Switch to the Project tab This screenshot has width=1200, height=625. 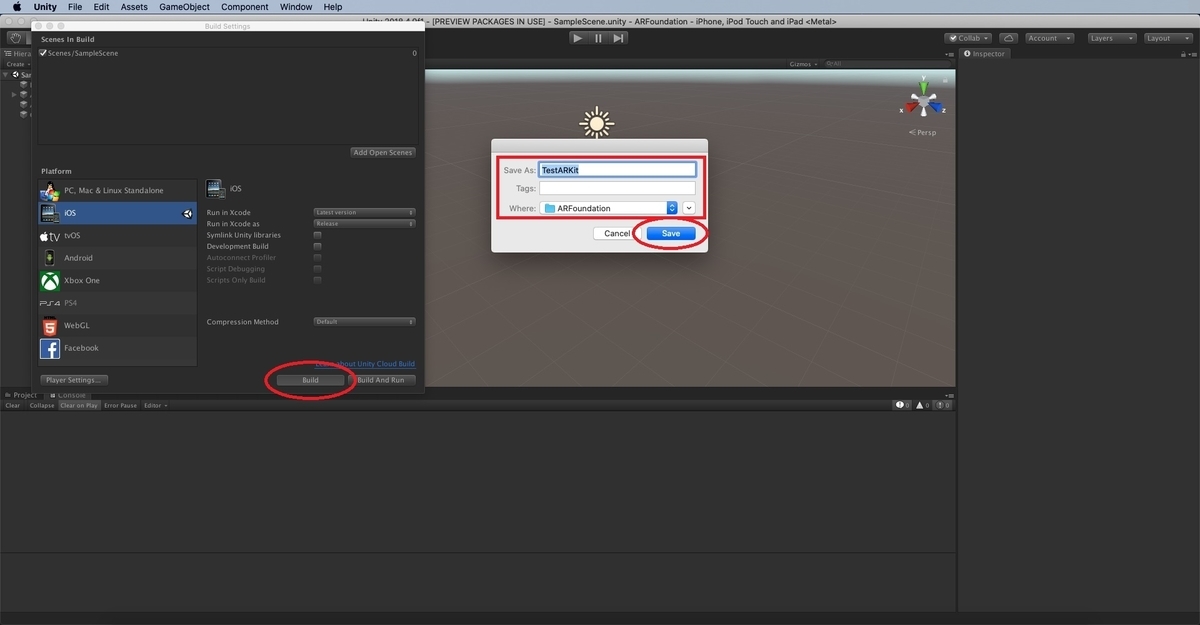[x=21, y=395]
